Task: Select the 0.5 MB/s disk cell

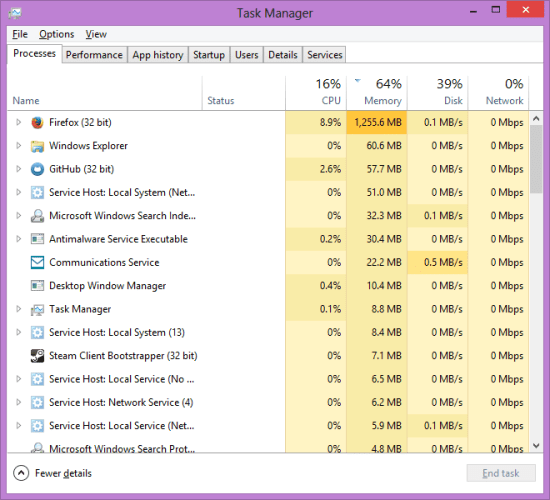Action: pyautogui.click(x=437, y=262)
